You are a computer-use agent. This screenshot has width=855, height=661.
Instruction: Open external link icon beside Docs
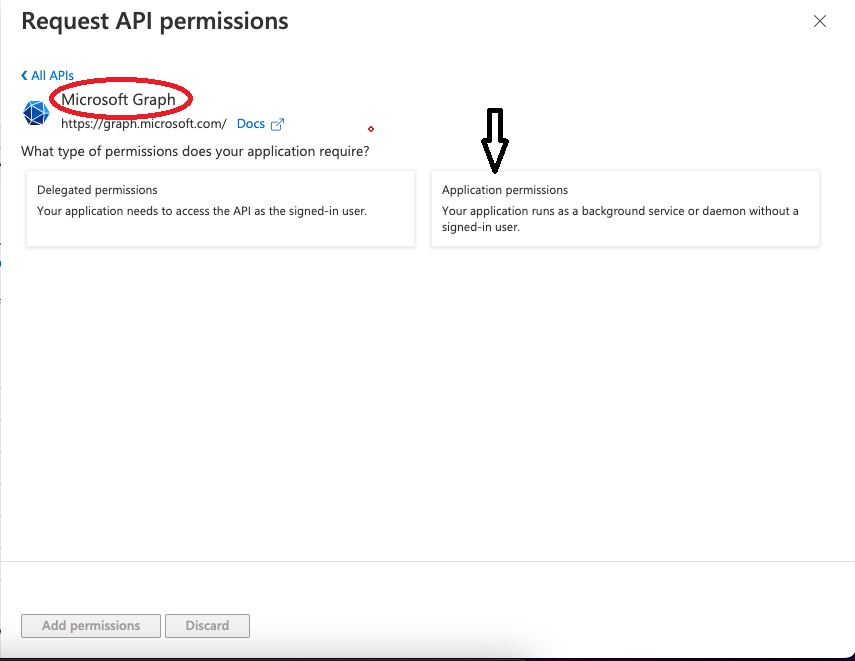pos(277,124)
